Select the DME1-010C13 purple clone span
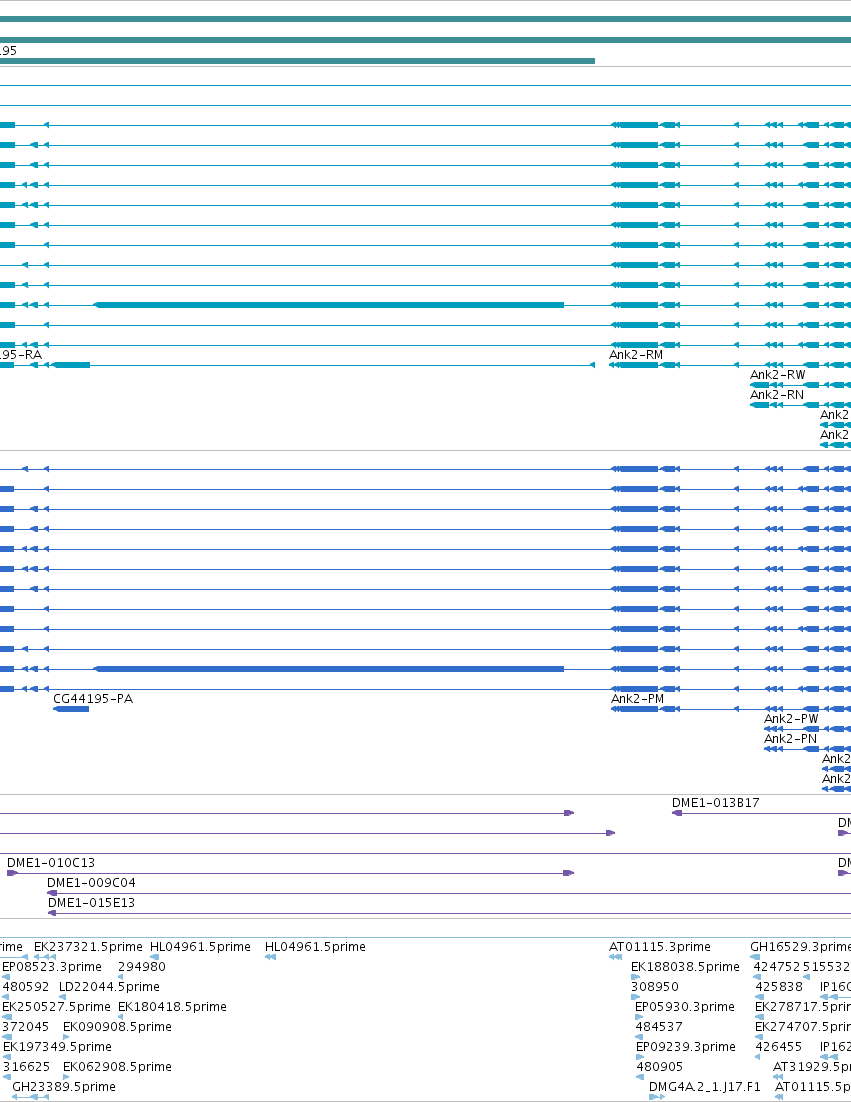This screenshot has height=1102, width=851. 290,873
